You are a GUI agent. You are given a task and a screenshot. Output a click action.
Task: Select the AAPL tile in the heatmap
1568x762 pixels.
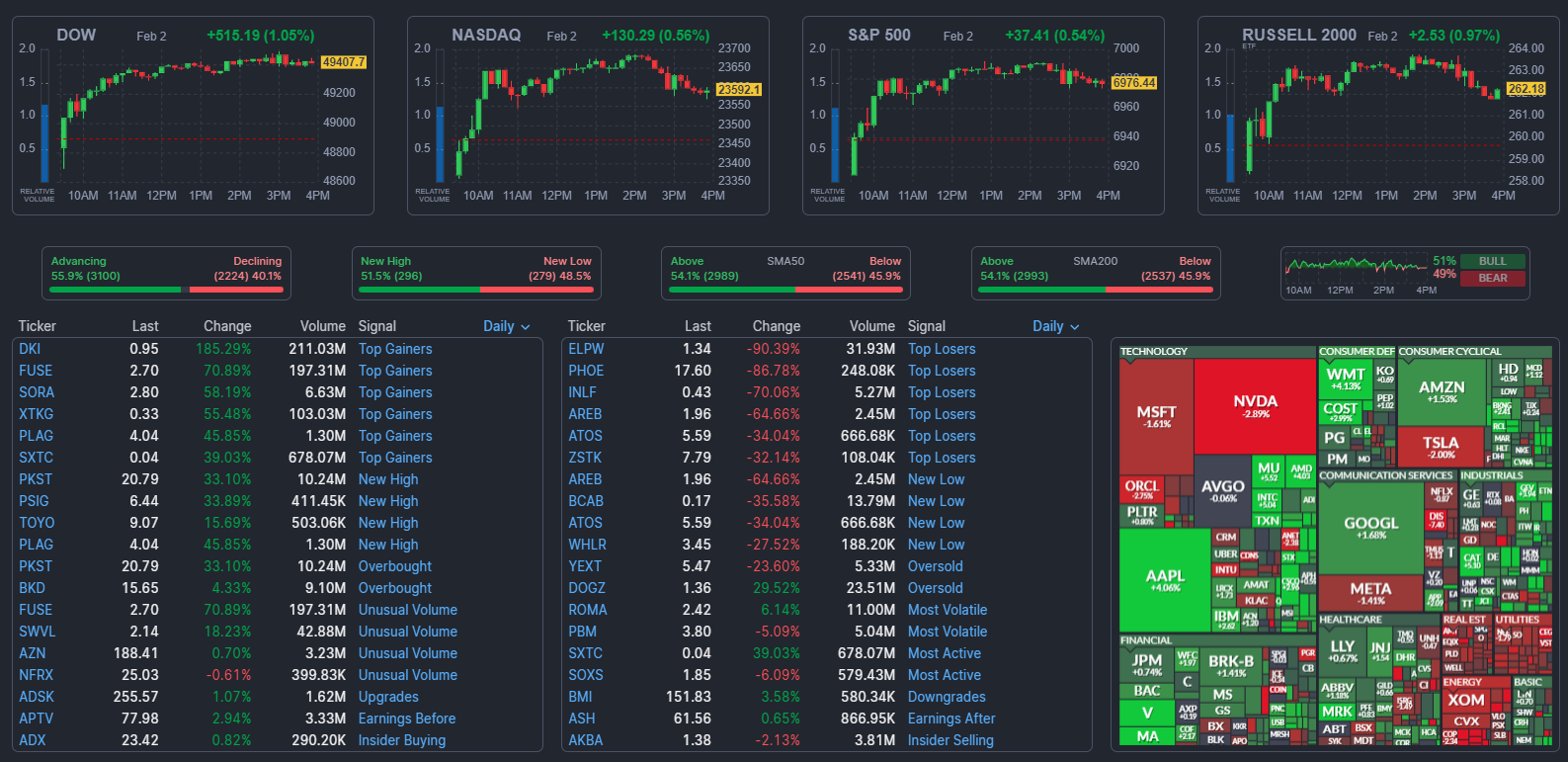1165,579
